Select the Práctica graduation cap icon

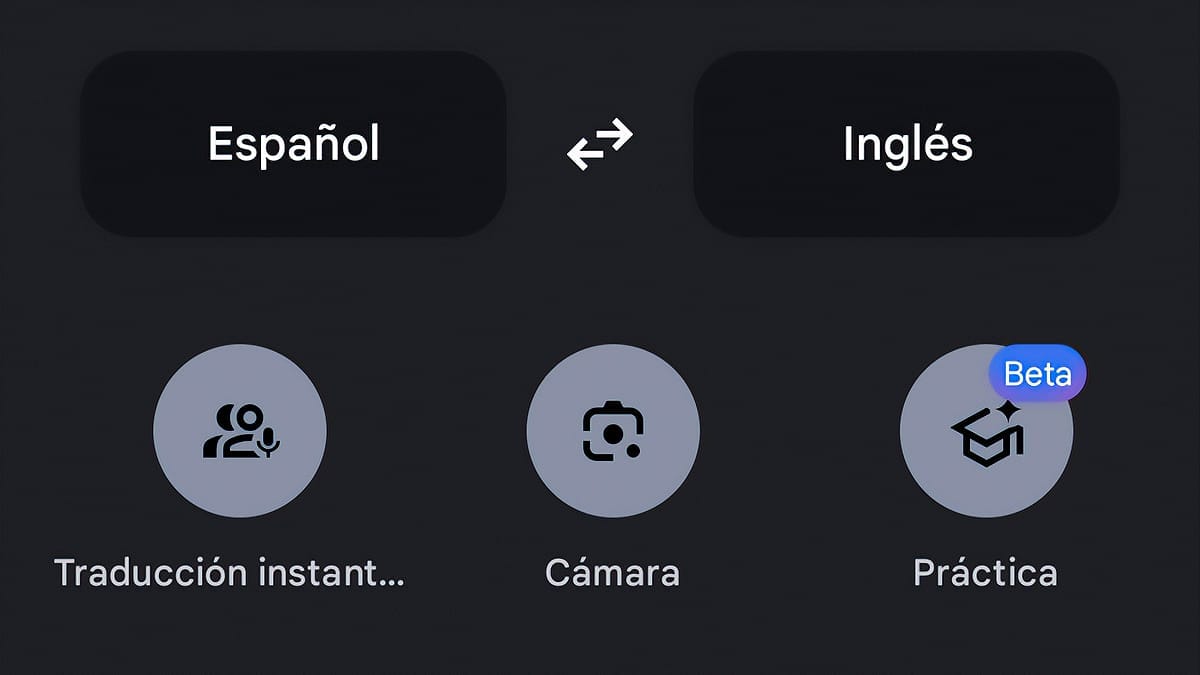pos(985,432)
